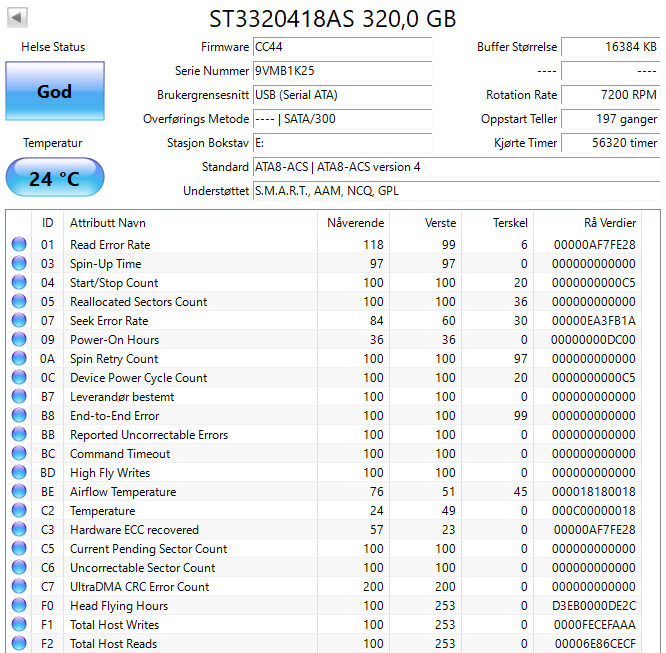Click the Rå Verdier column header

pos(609,222)
